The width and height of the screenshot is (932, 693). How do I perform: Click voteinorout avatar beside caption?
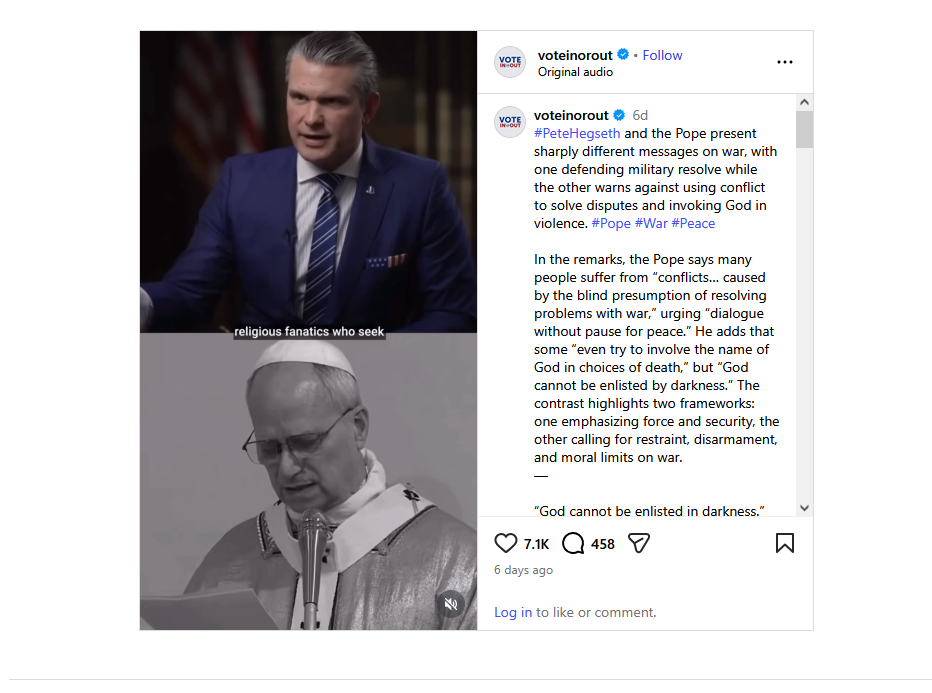point(510,122)
